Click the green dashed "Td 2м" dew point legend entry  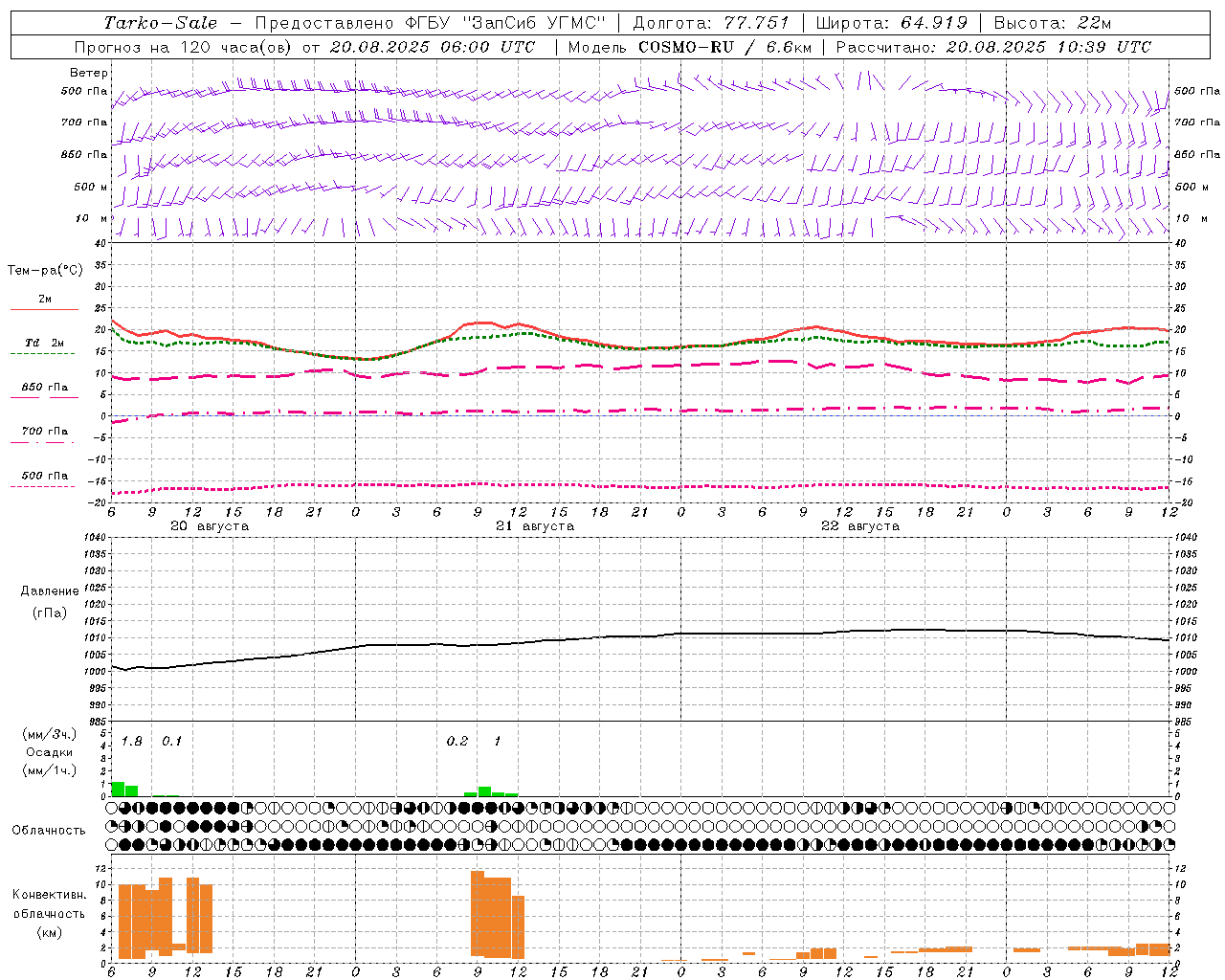coord(44,343)
